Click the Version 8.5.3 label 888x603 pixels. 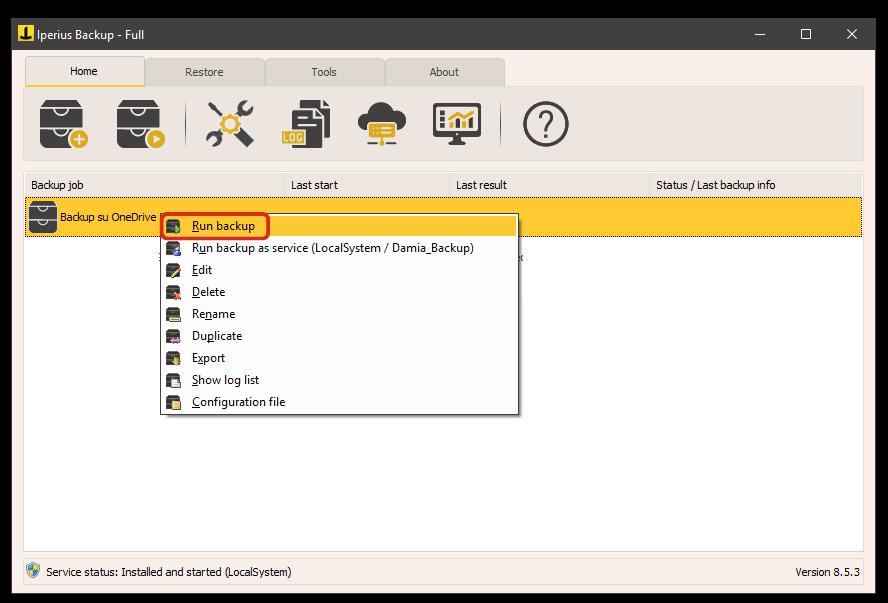click(827, 572)
